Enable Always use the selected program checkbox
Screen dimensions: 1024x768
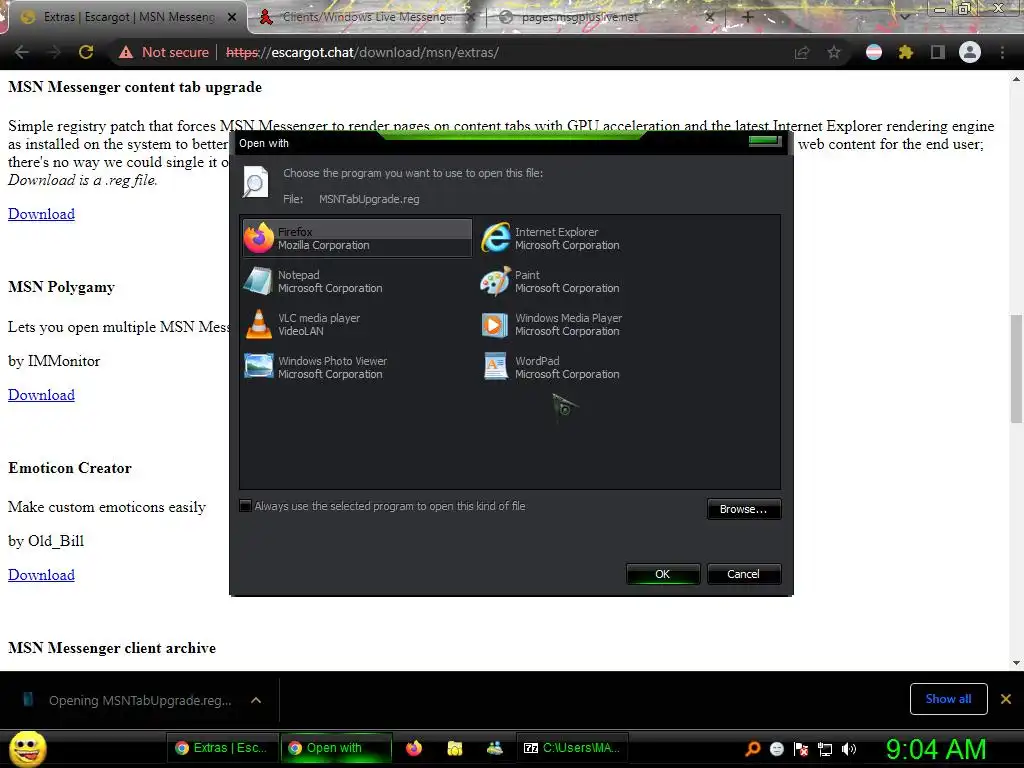[x=246, y=506]
